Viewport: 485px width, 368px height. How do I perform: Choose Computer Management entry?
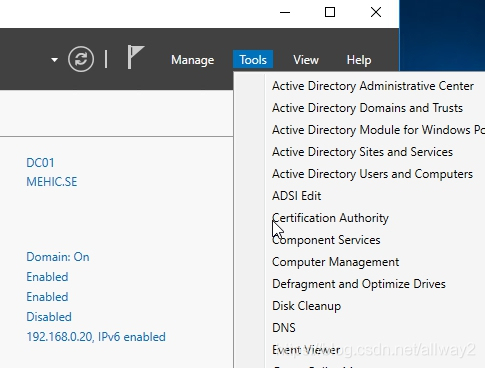[x=335, y=262]
